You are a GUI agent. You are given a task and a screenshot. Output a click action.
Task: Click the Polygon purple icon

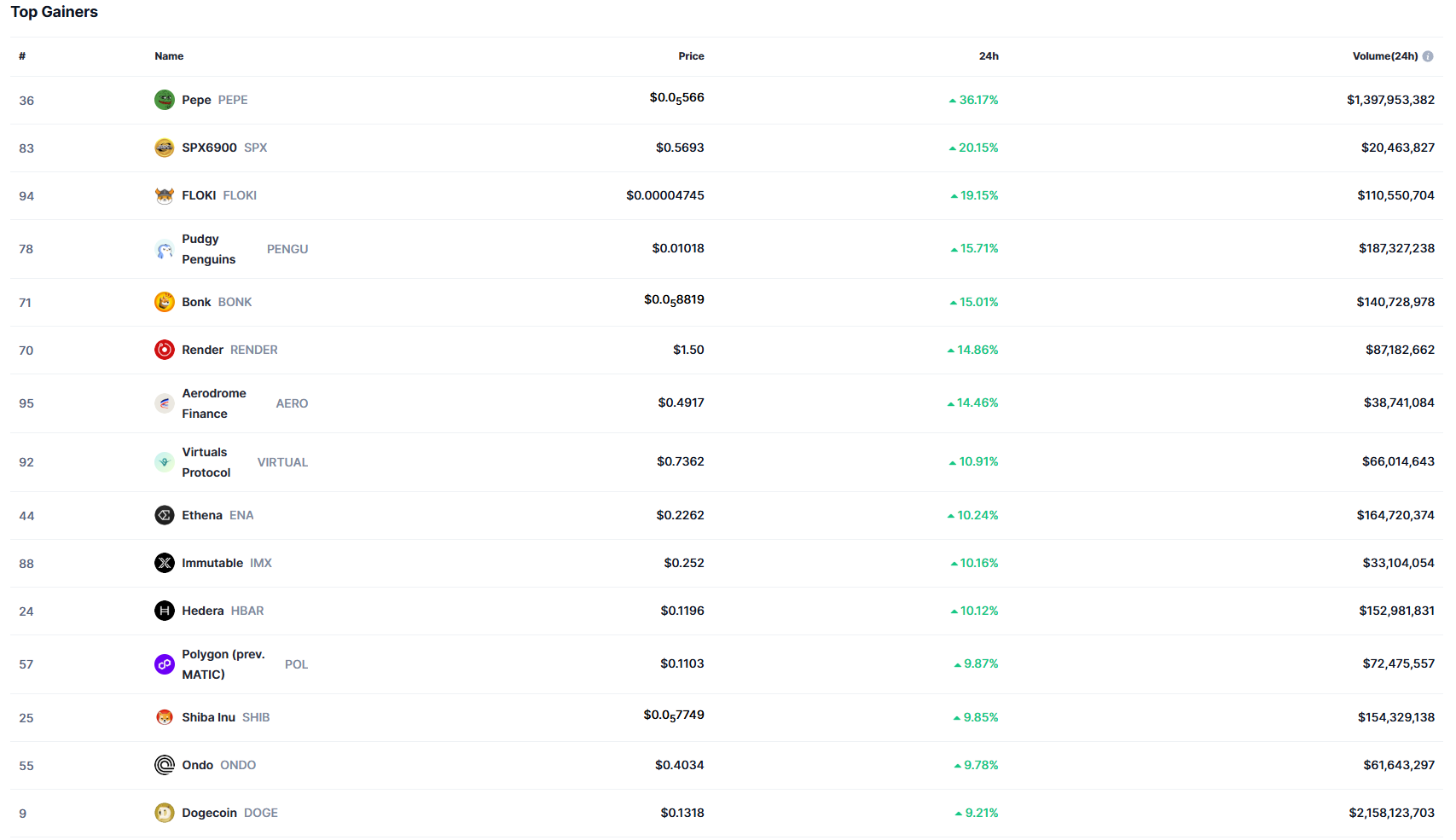tap(164, 664)
